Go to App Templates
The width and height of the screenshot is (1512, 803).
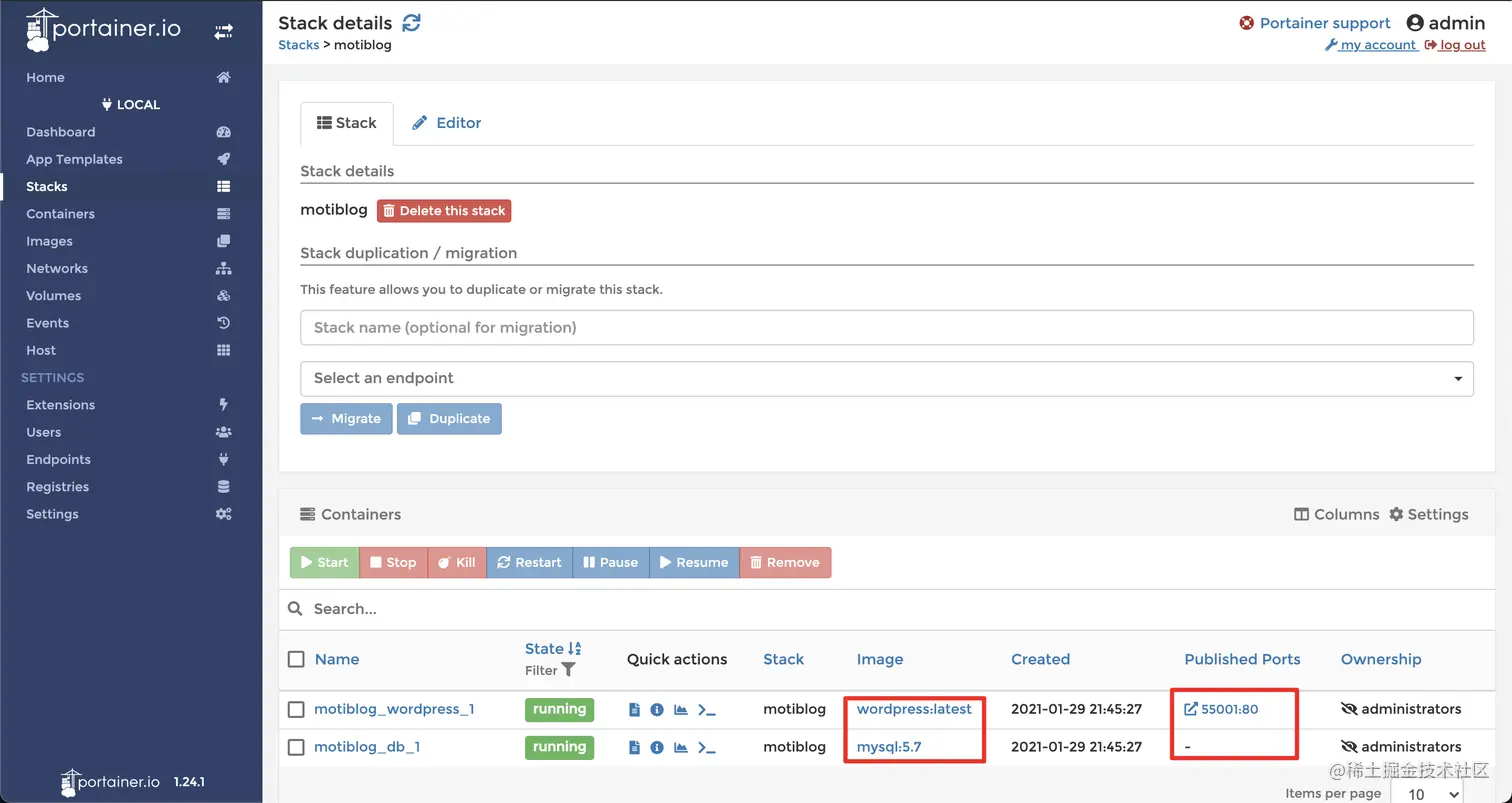pos(74,159)
